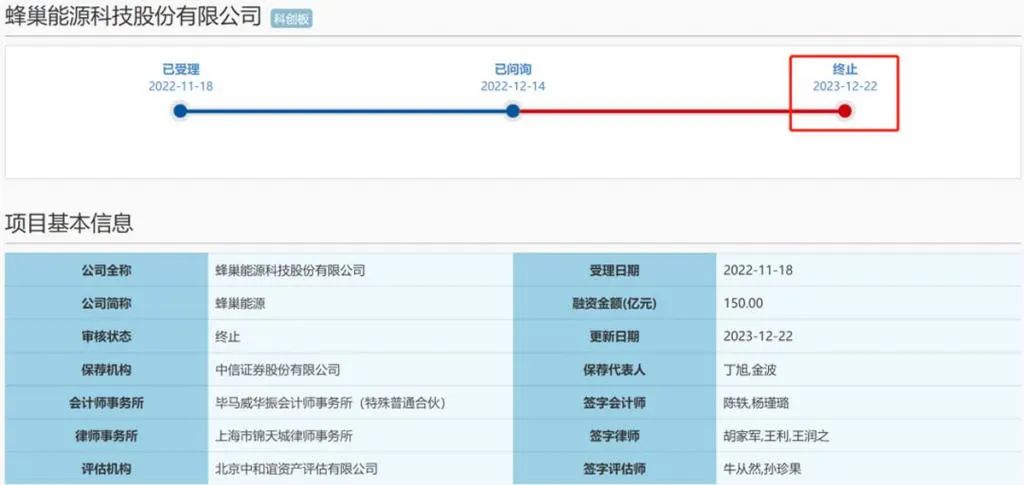Click the 公司全称 value 蜂巢能源科技股份有限公司
The width and height of the screenshot is (1024, 485).
coord(290,270)
